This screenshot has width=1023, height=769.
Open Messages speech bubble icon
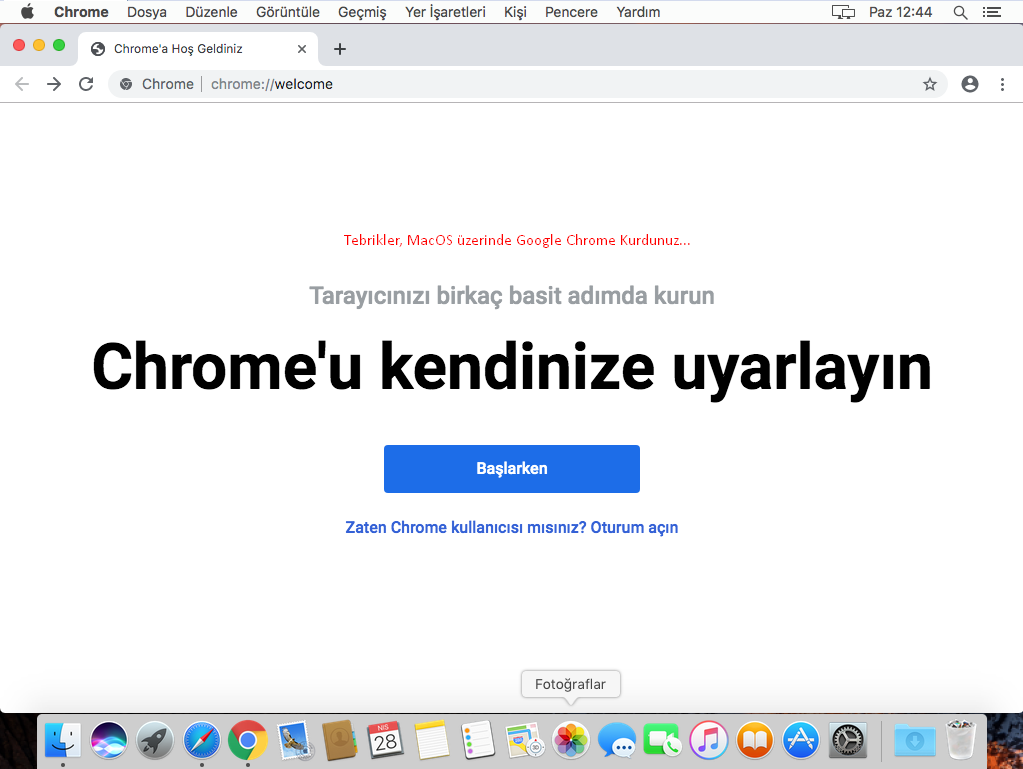617,740
